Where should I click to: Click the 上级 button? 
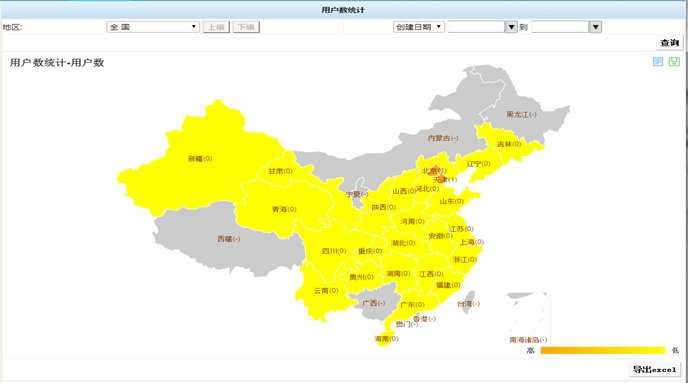tap(216, 27)
